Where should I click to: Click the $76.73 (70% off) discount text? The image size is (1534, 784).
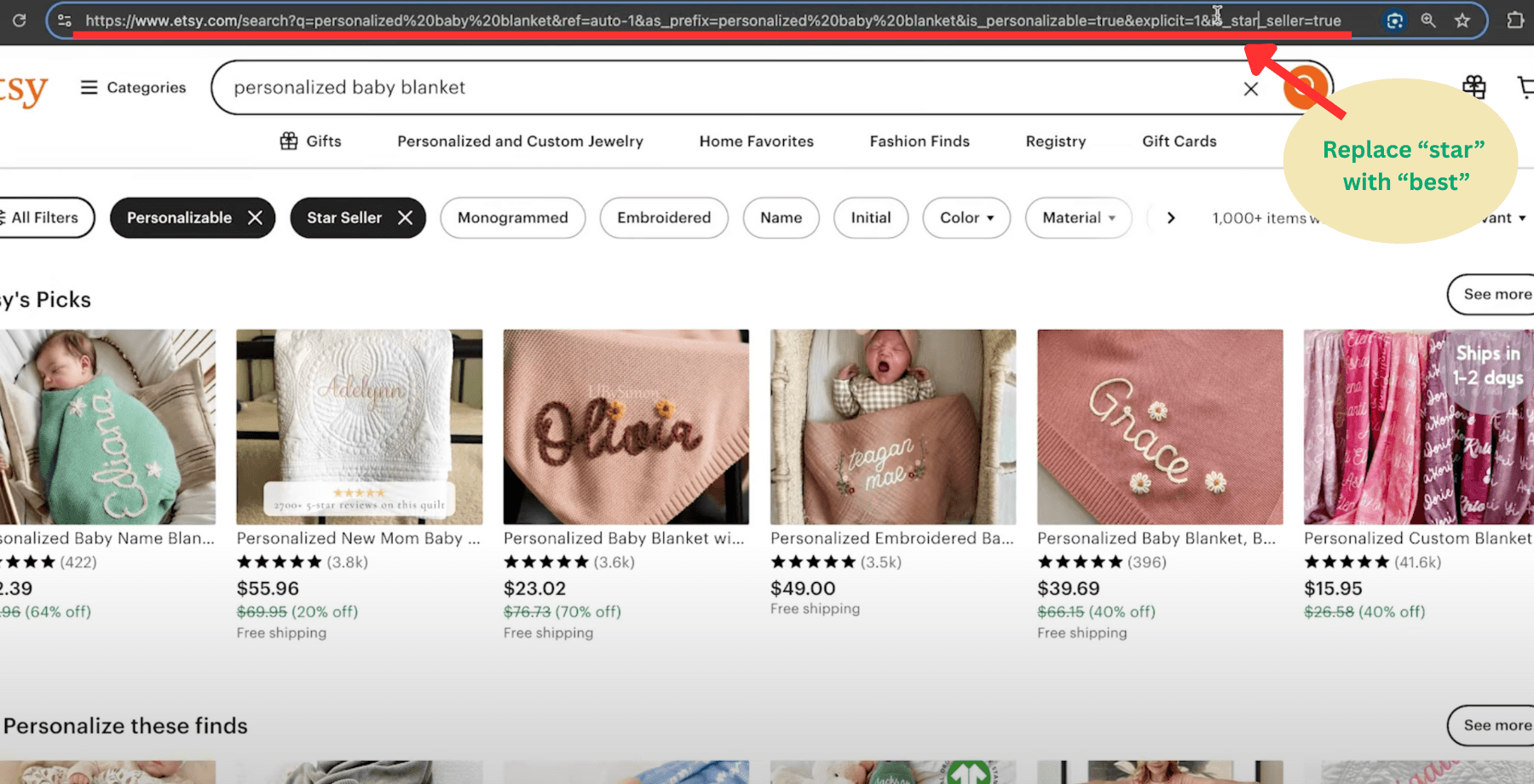[x=562, y=612]
